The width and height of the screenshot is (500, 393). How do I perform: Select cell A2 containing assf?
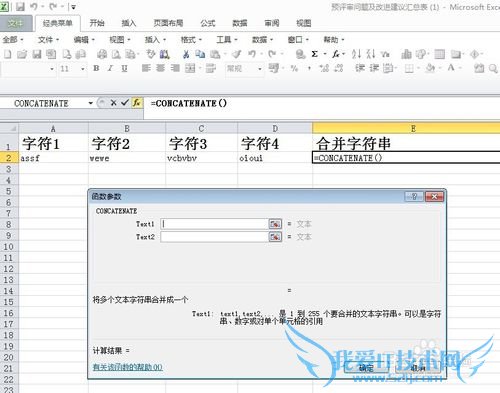tap(53, 158)
